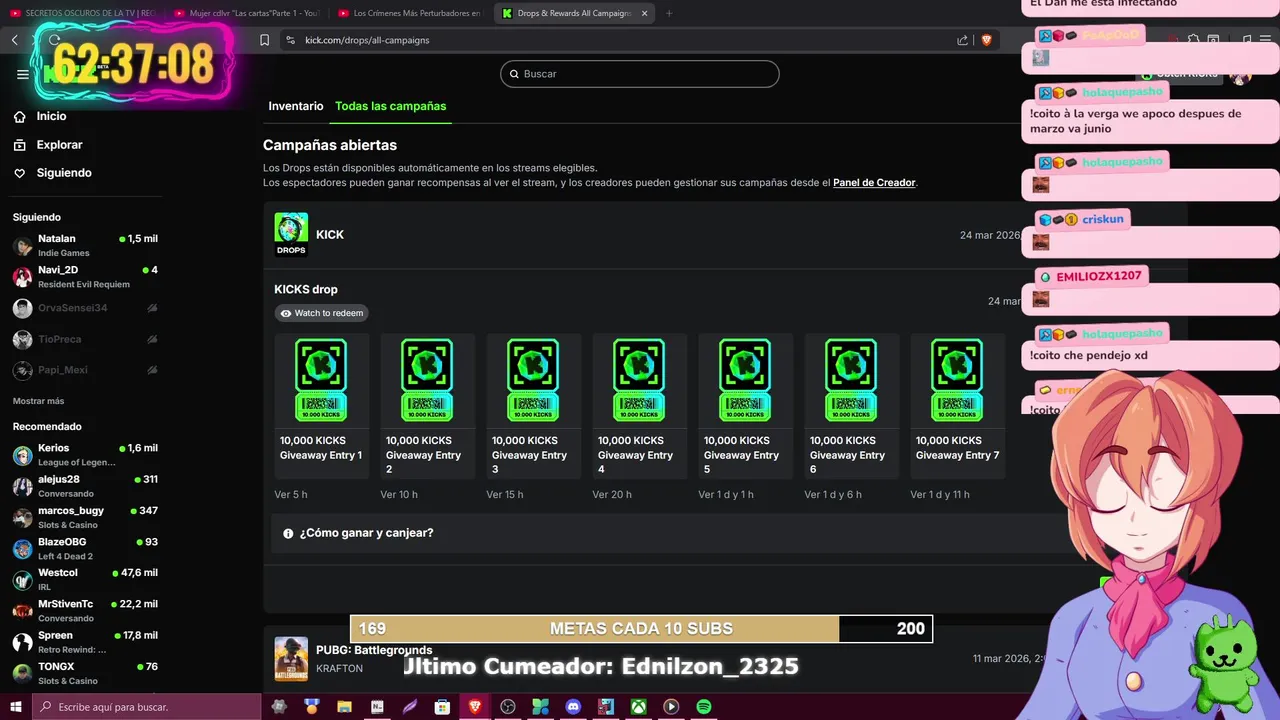
Task: Open Explorar in sidebar
Action: (59, 145)
